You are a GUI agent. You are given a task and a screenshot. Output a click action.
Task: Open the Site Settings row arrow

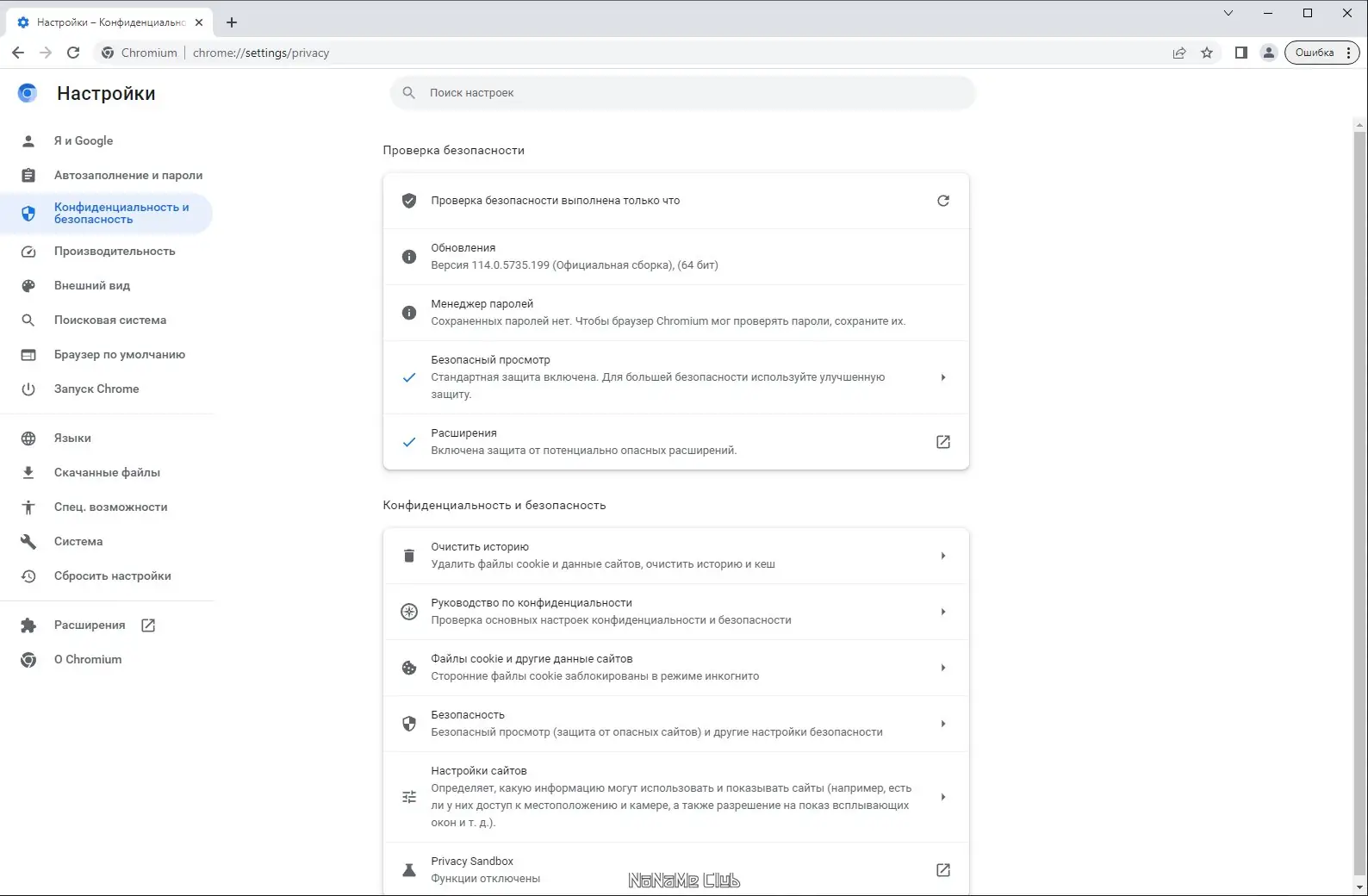pyautogui.click(x=943, y=797)
